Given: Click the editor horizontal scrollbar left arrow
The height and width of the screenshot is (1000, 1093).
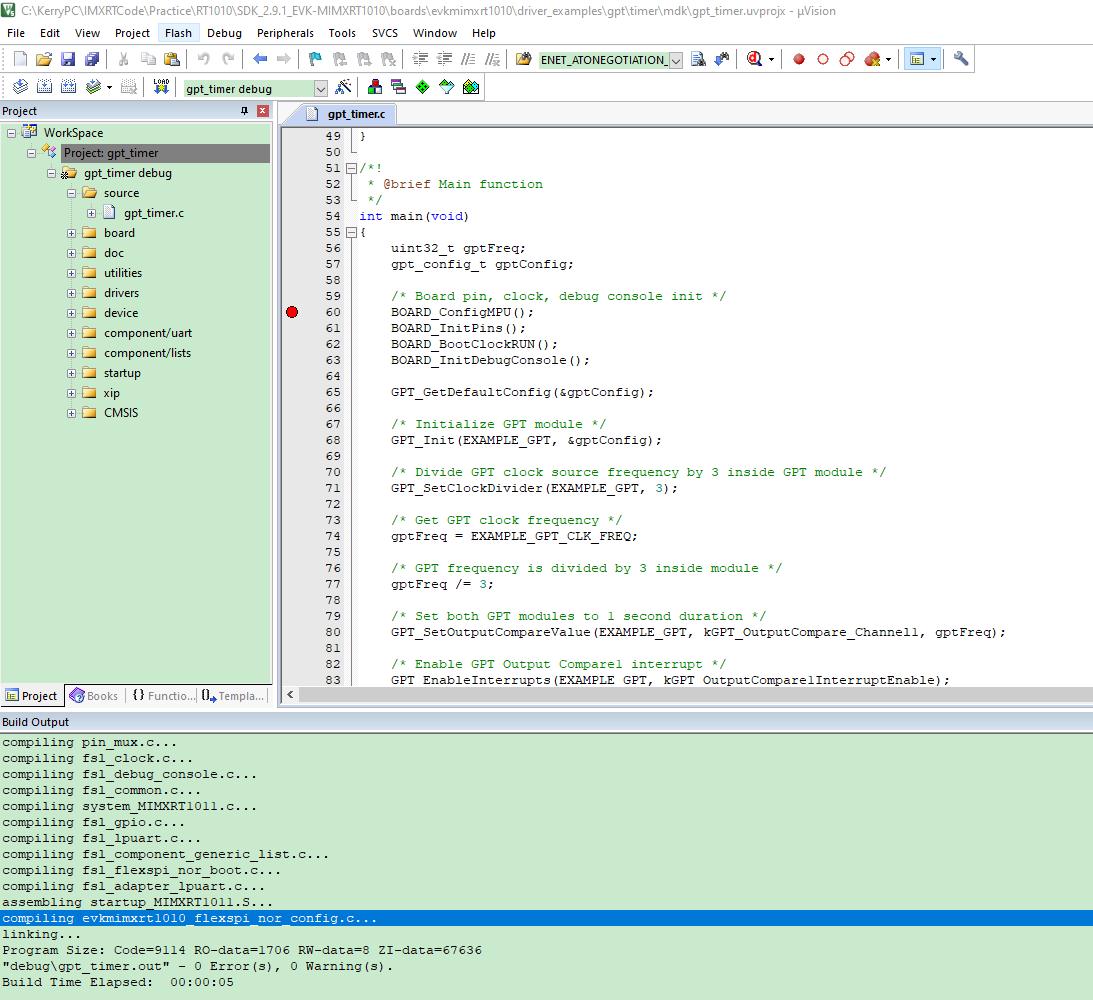Looking at the screenshot, I should [290, 694].
